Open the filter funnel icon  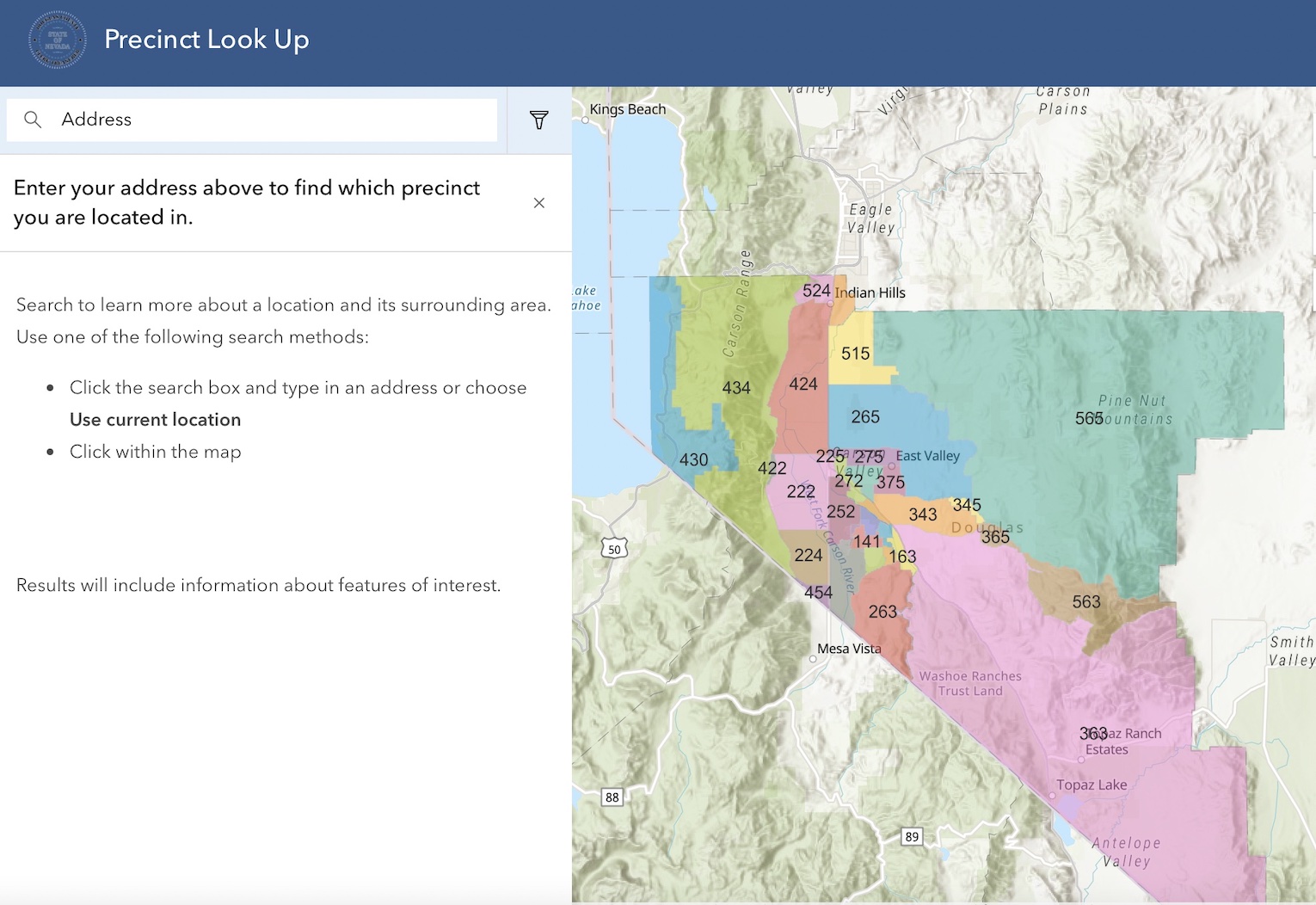539,120
